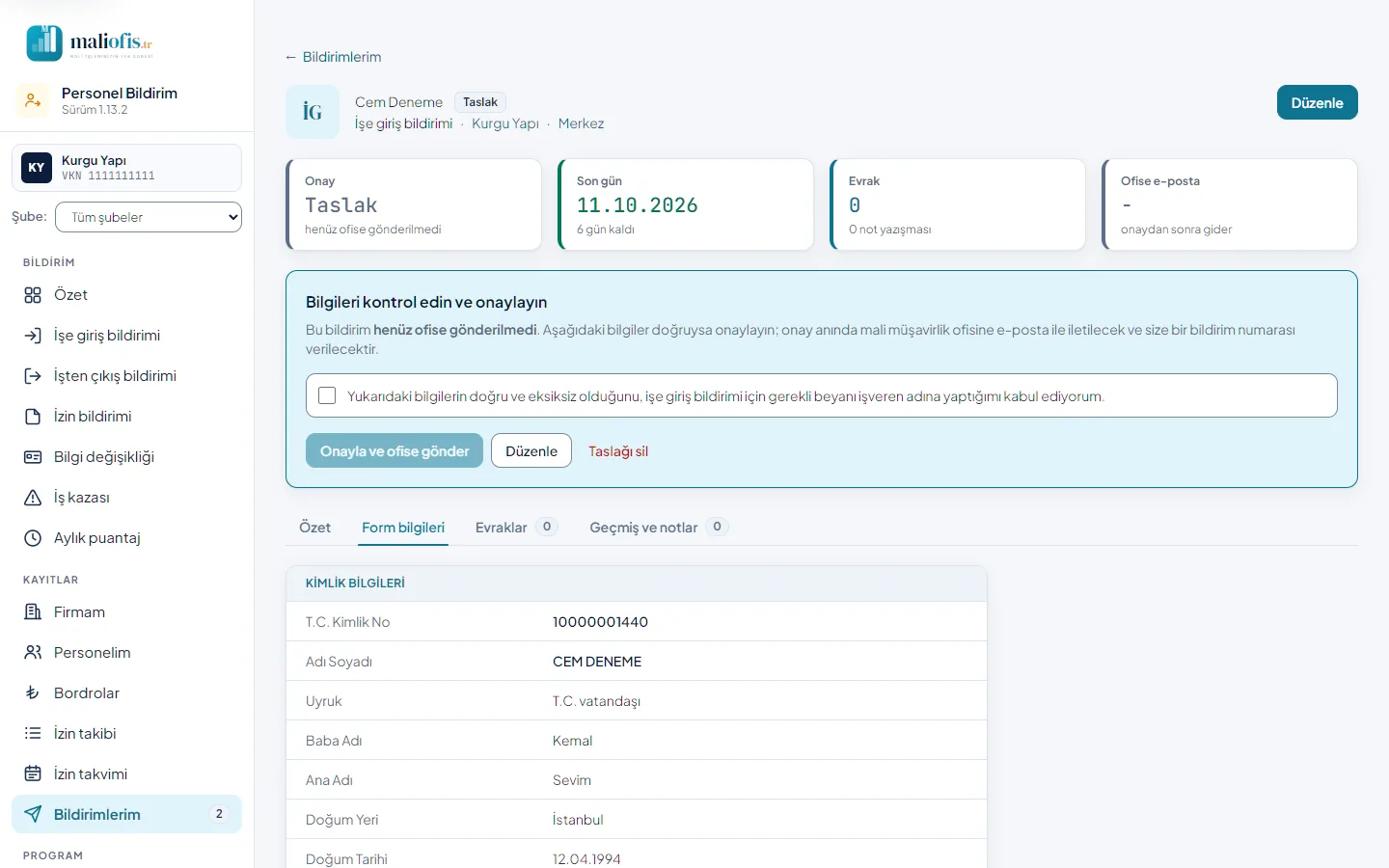
Task: Click the Doğum Yeri value İstanbul
Action: (578, 820)
